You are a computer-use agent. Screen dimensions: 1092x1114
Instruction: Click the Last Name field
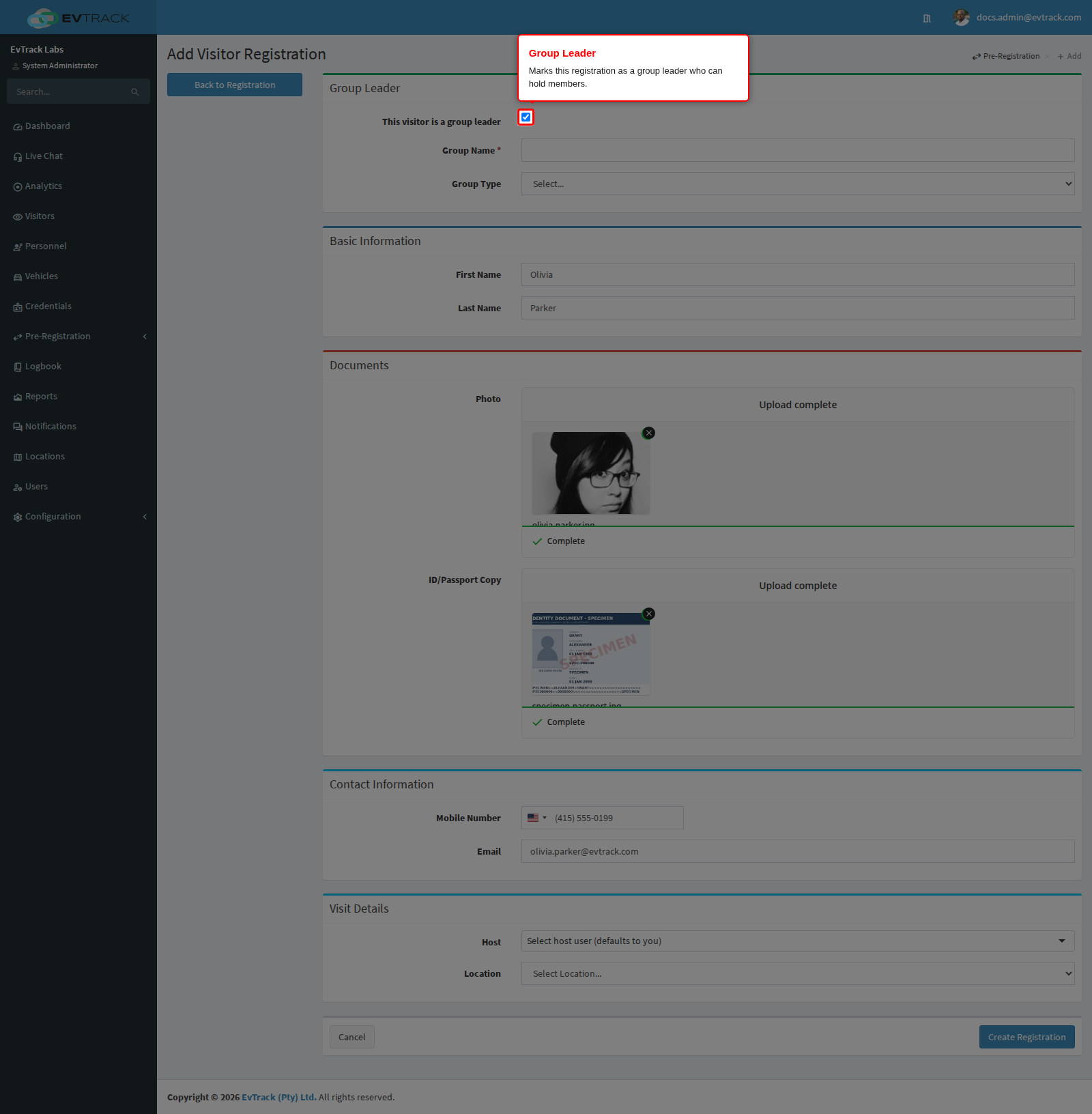click(798, 308)
